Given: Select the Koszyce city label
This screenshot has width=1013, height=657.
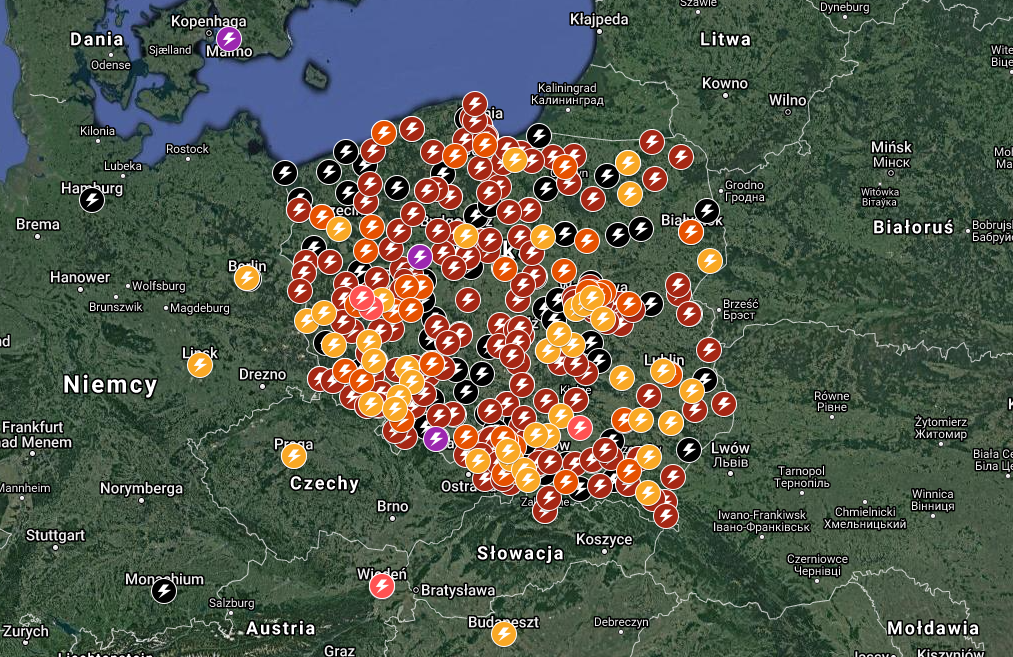Looking at the screenshot, I should click(x=604, y=539).
